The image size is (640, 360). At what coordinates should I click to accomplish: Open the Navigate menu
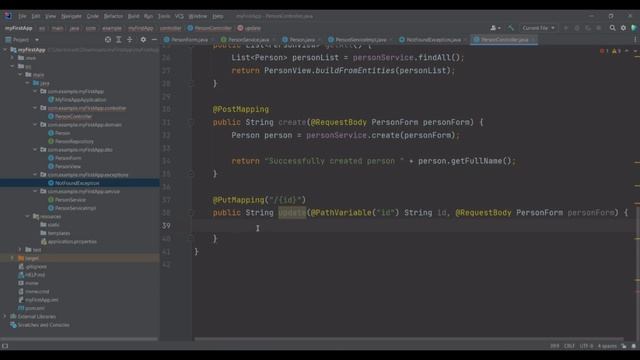[71, 16]
